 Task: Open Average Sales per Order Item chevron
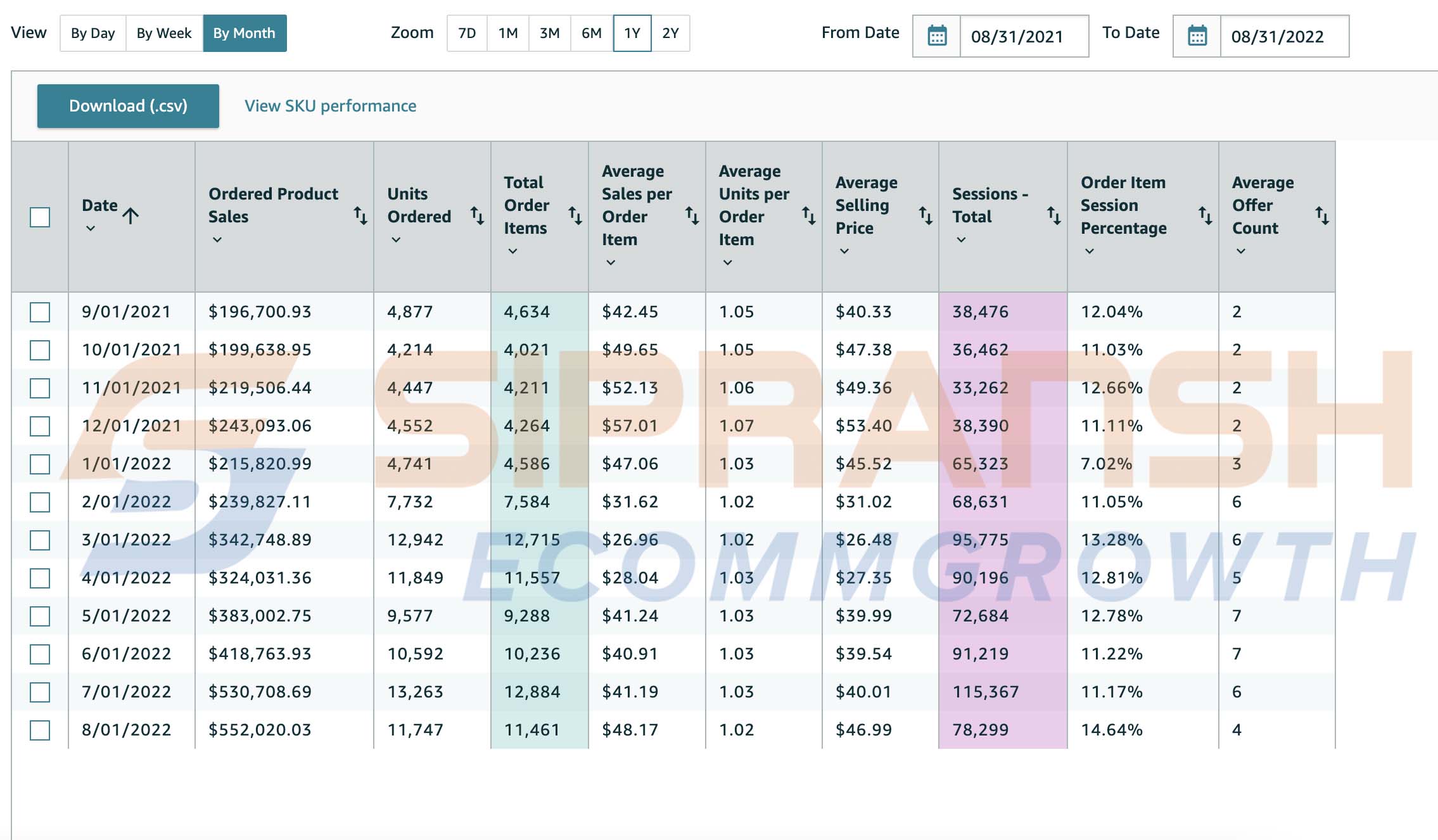click(611, 262)
